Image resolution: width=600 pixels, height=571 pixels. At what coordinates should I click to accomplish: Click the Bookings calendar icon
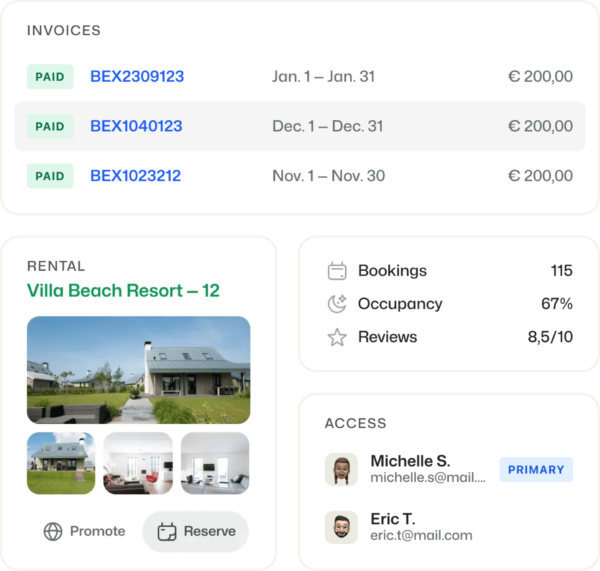(x=337, y=271)
